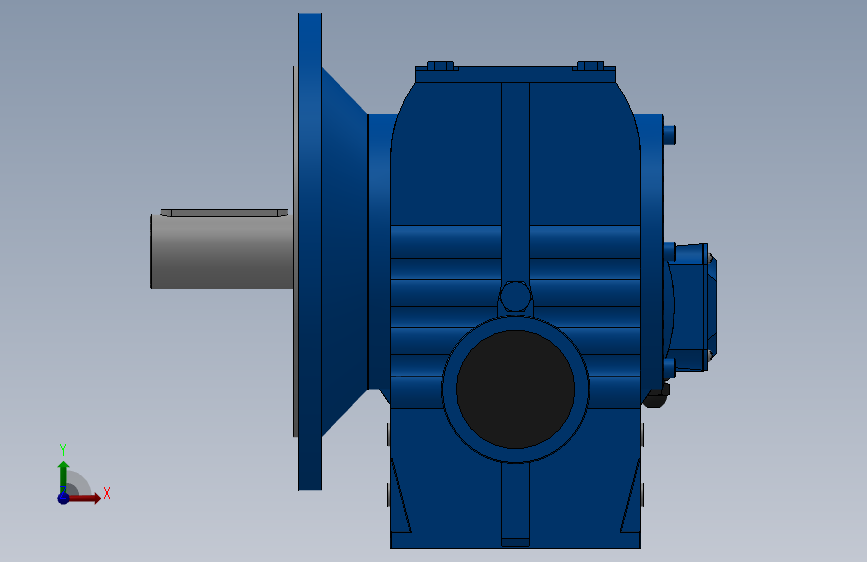The width and height of the screenshot is (867, 562).
Task: Select the small round plug above the bore
Action: [515, 296]
